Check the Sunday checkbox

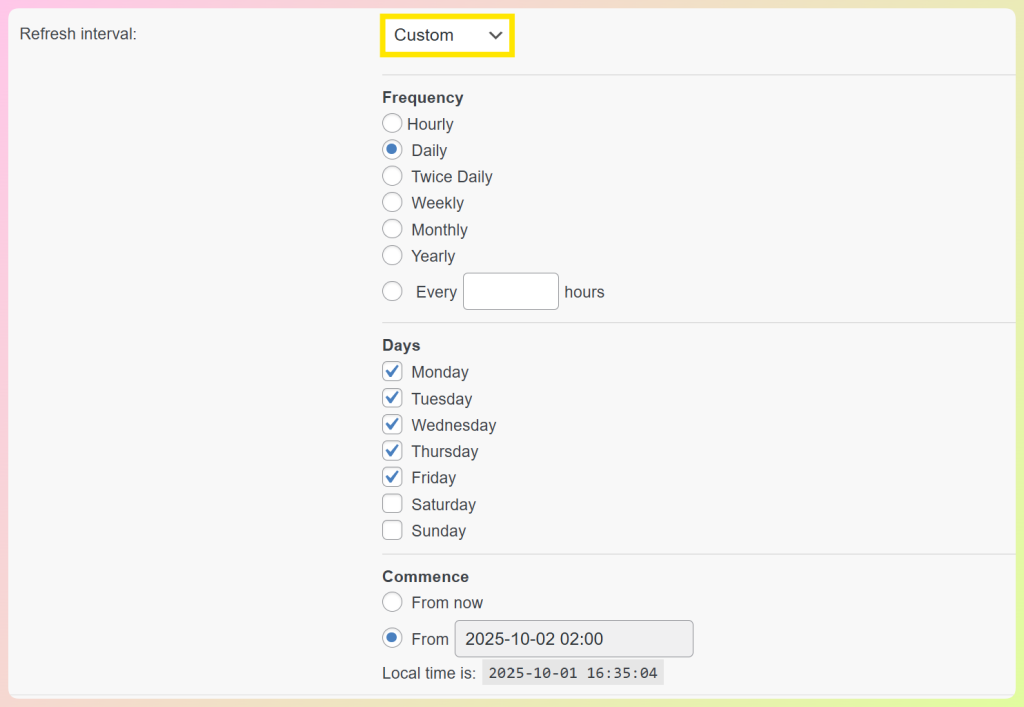click(392, 530)
